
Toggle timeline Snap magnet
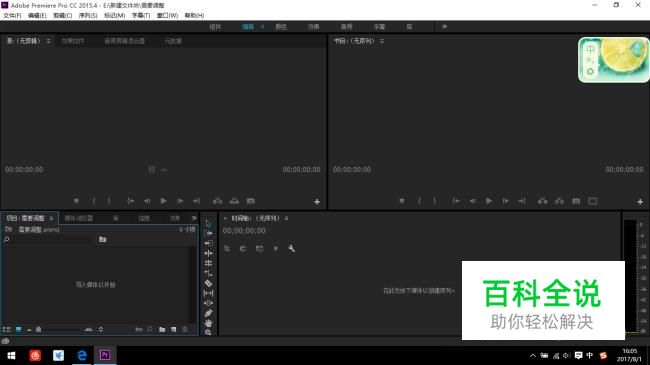[x=243, y=248]
